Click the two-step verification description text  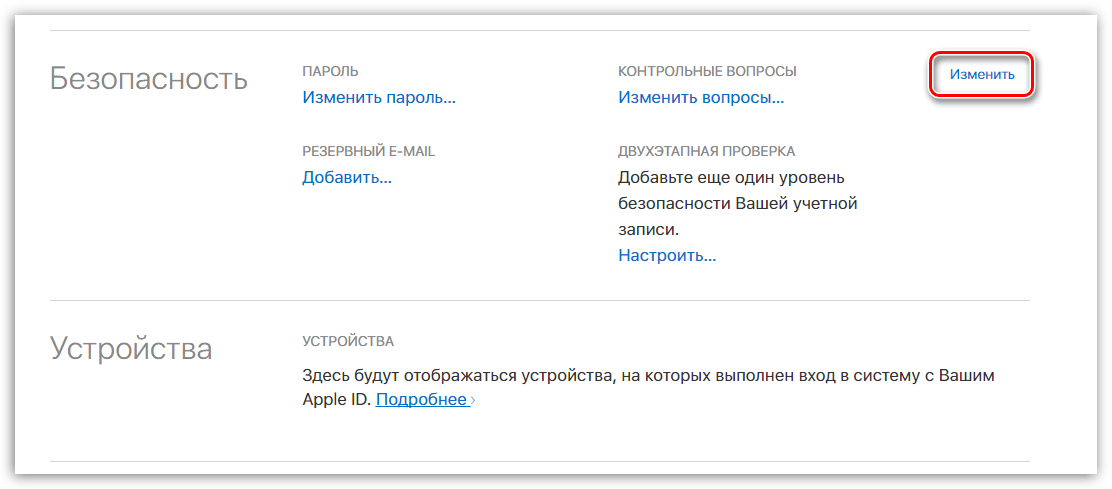(737, 203)
